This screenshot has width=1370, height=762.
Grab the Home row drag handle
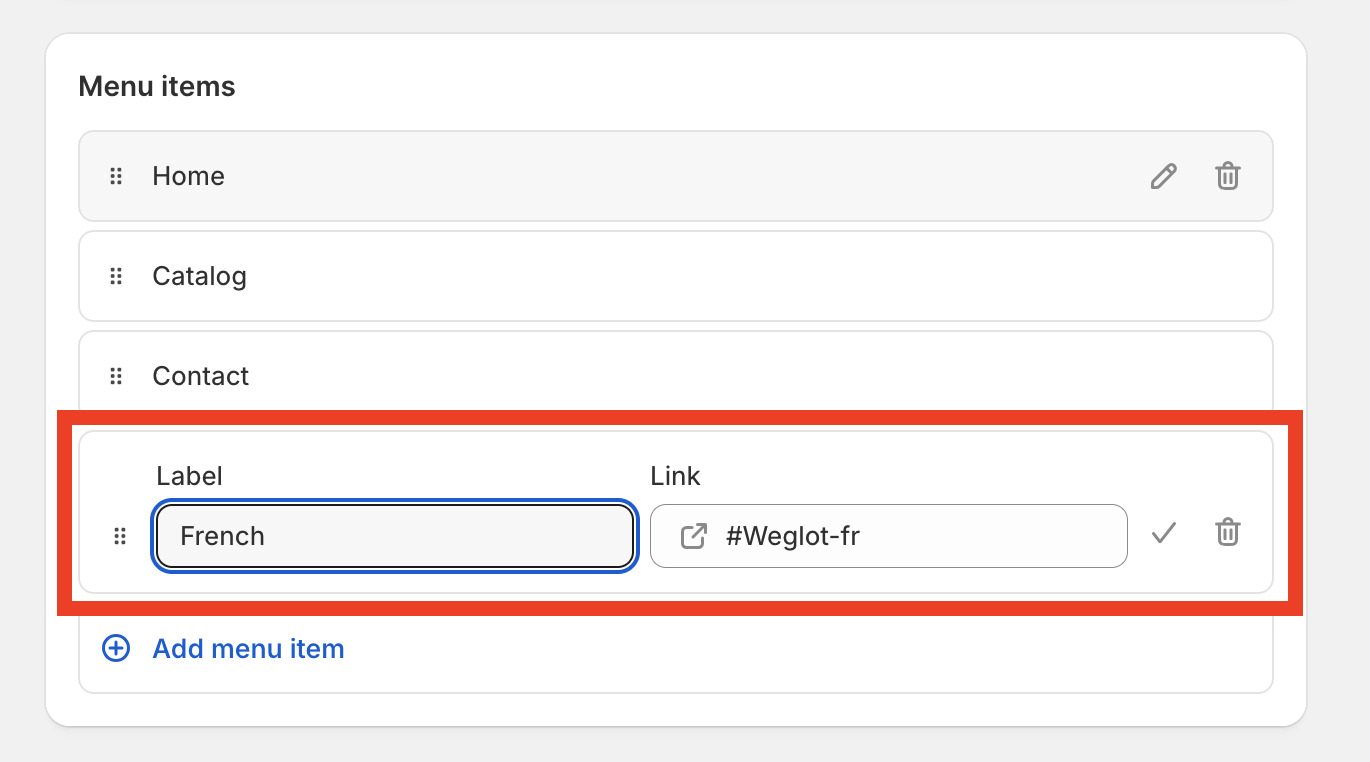116,177
